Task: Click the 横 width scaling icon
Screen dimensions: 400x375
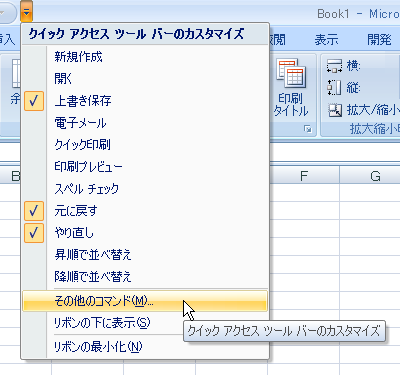Action: tap(334, 66)
